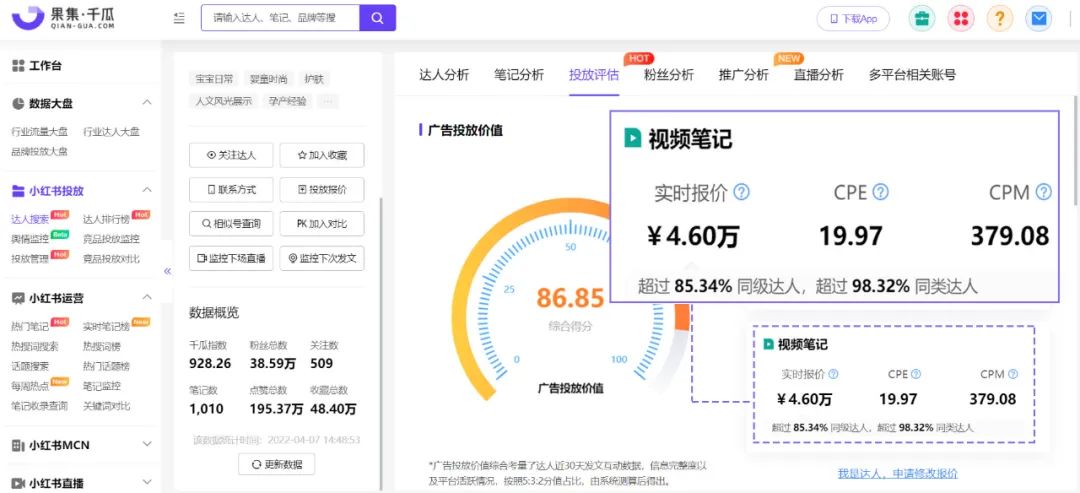This screenshot has height=493, width=1080.
Task: Click the 千瓜指数 value 928.26
Action: pos(210,364)
